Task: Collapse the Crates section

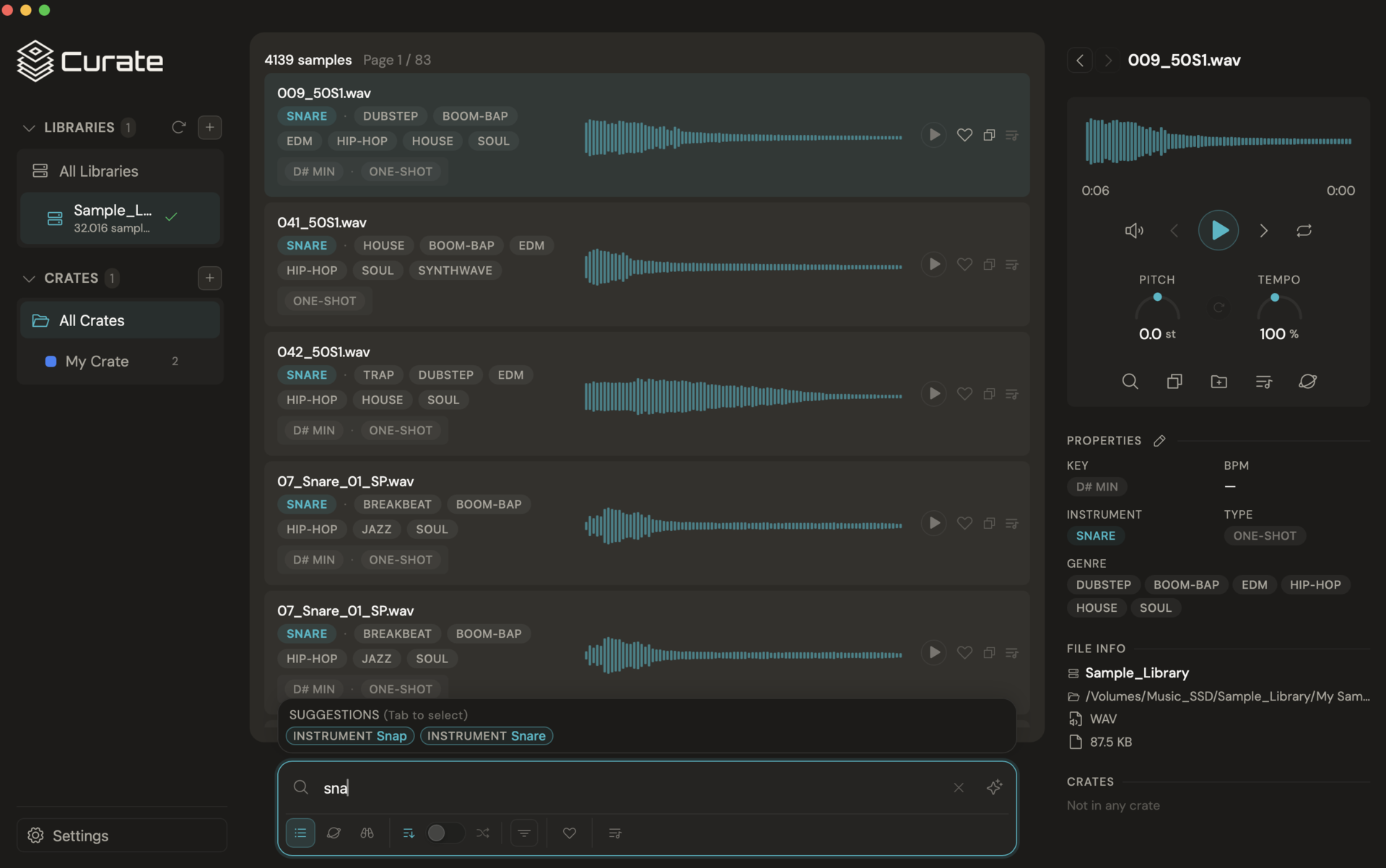Action: [29, 279]
